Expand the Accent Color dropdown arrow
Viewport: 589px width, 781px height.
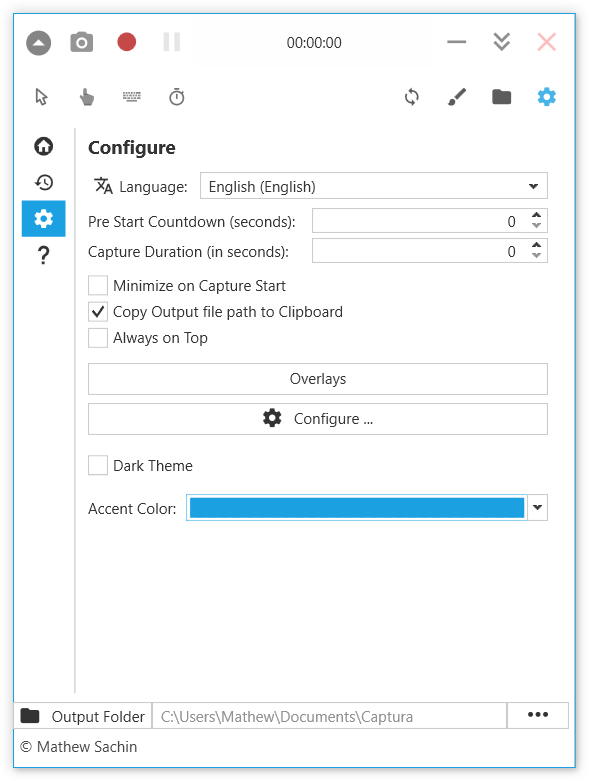click(538, 508)
